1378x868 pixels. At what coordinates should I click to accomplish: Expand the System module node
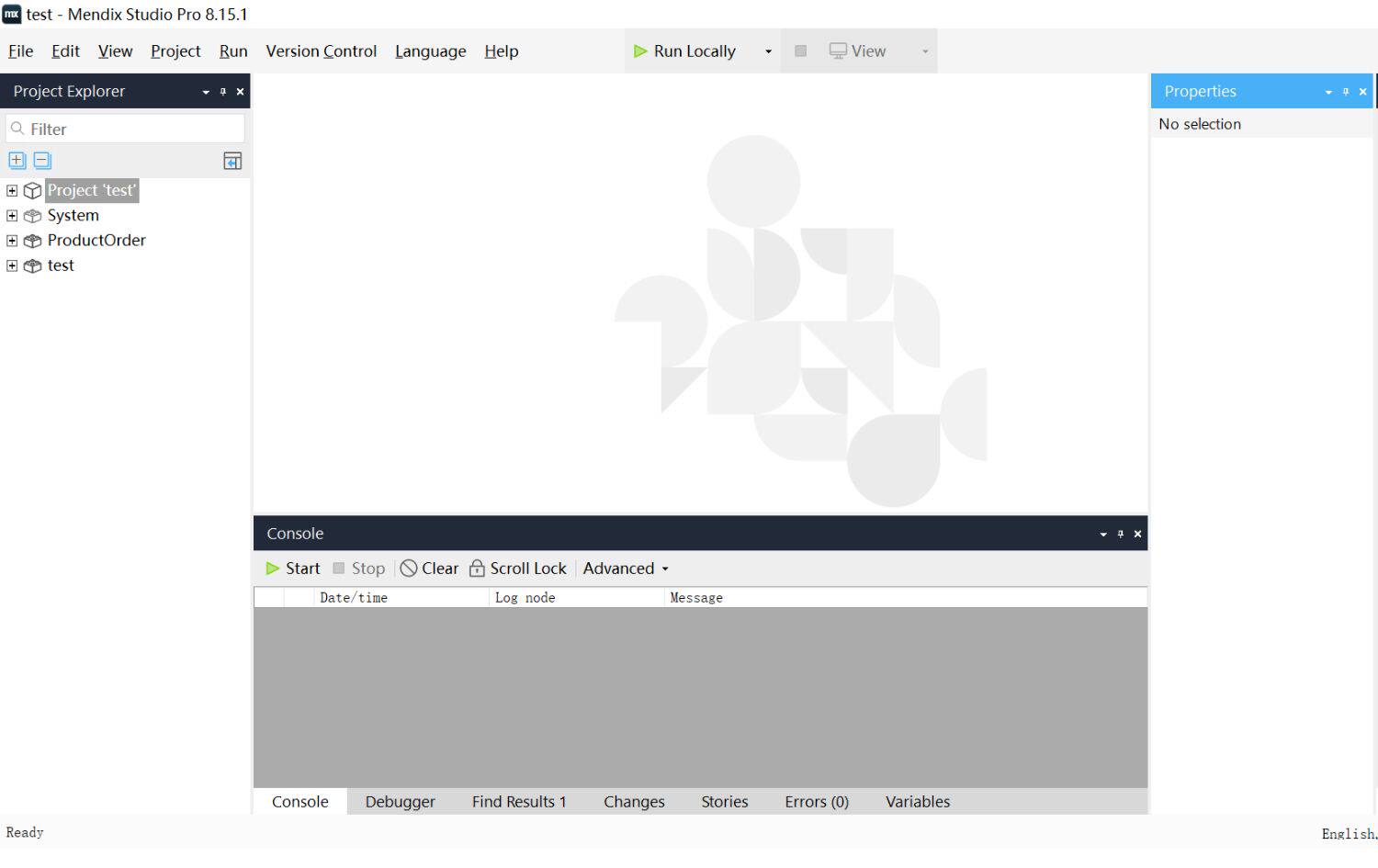pos(12,216)
